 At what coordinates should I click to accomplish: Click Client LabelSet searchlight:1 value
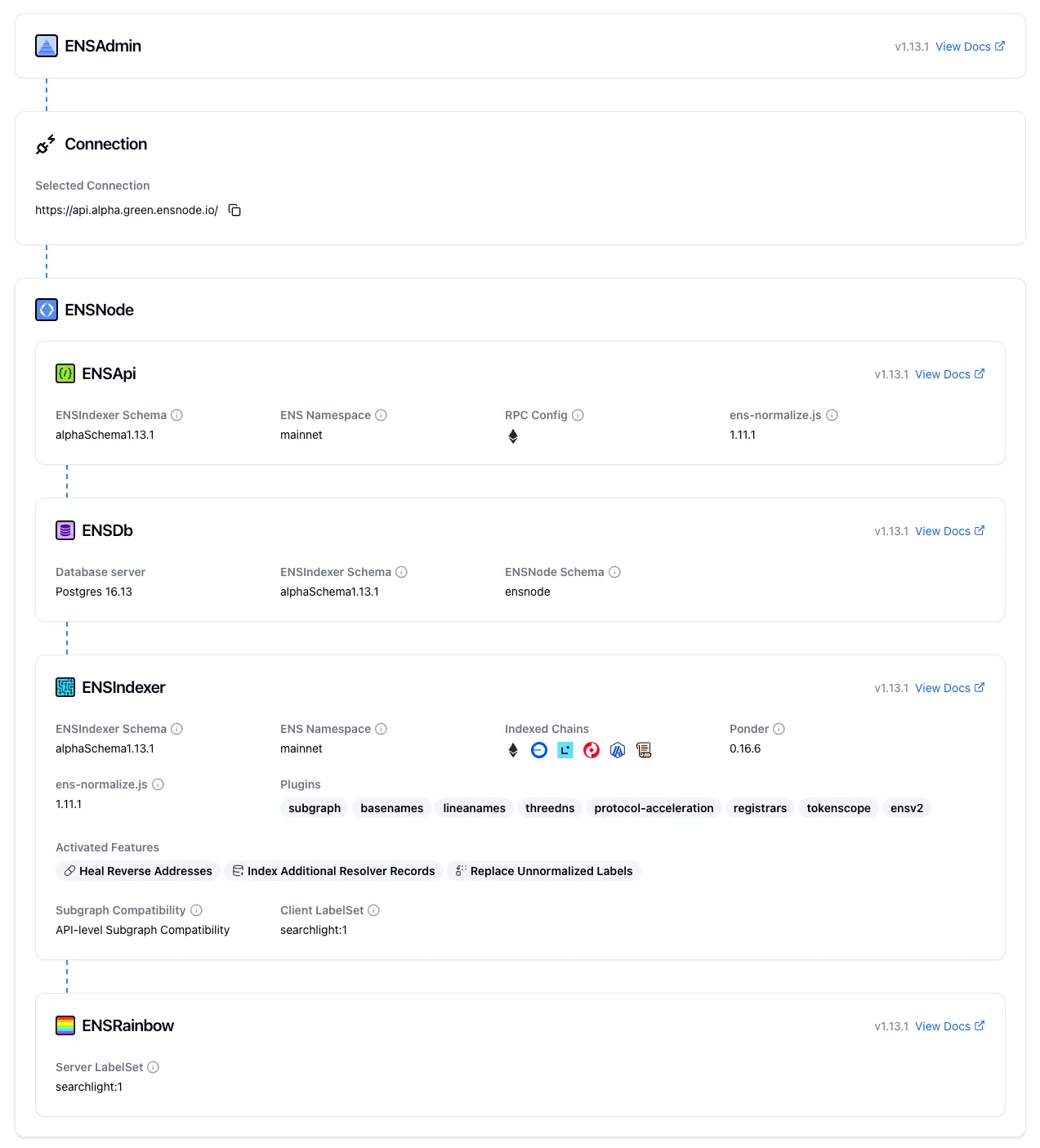[x=314, y=930]
